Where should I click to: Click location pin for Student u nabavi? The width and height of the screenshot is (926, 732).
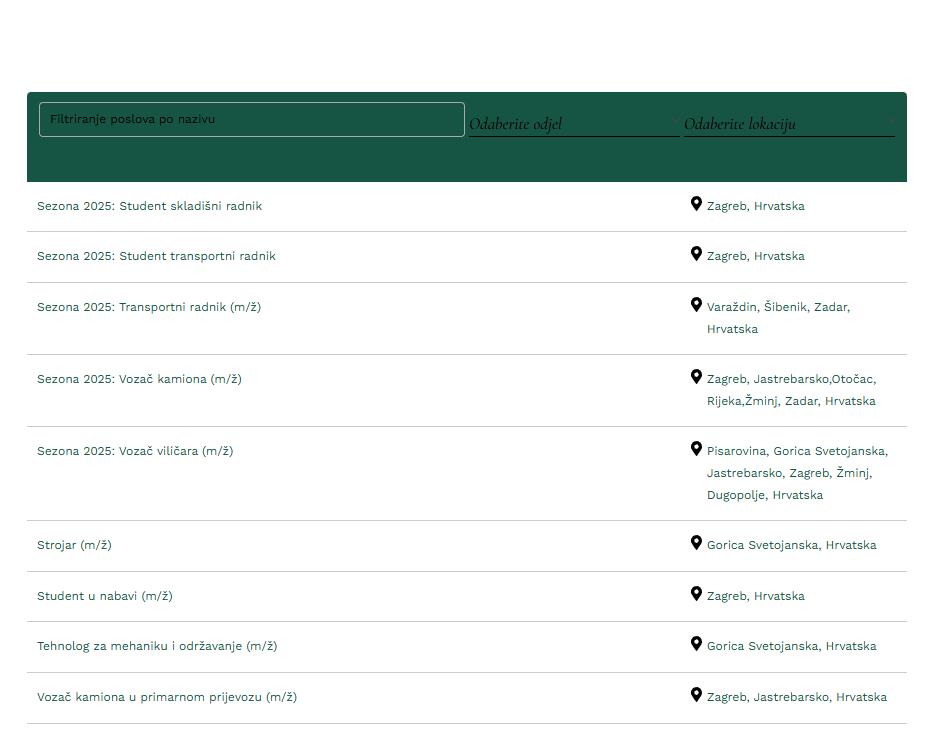point(696,594)
